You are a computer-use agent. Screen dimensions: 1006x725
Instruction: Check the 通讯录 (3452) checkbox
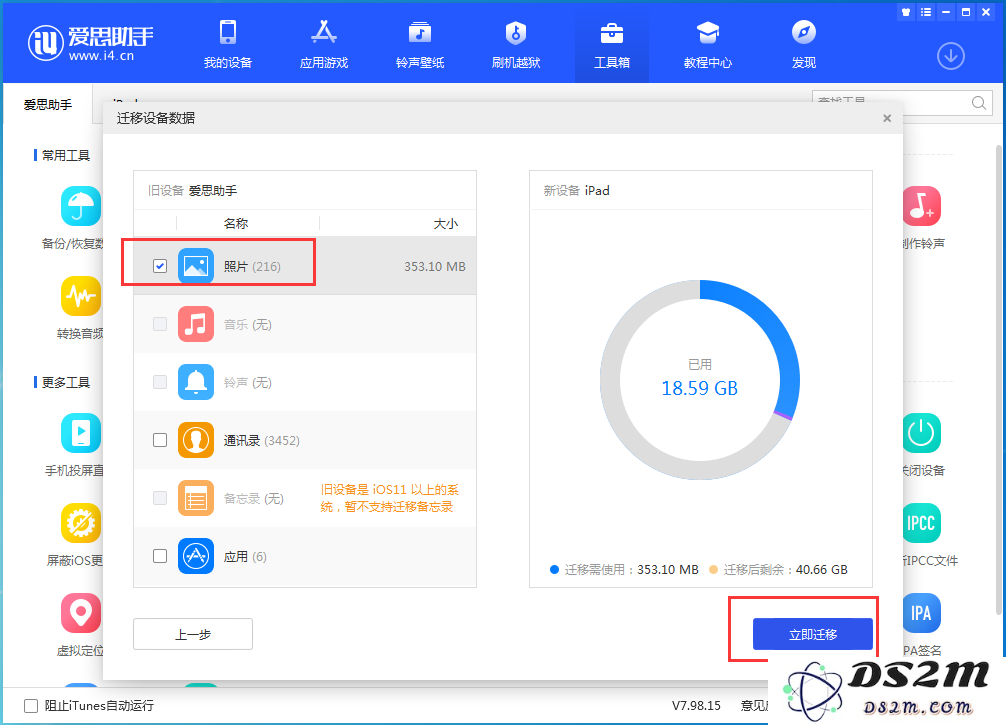click(160, 440)
